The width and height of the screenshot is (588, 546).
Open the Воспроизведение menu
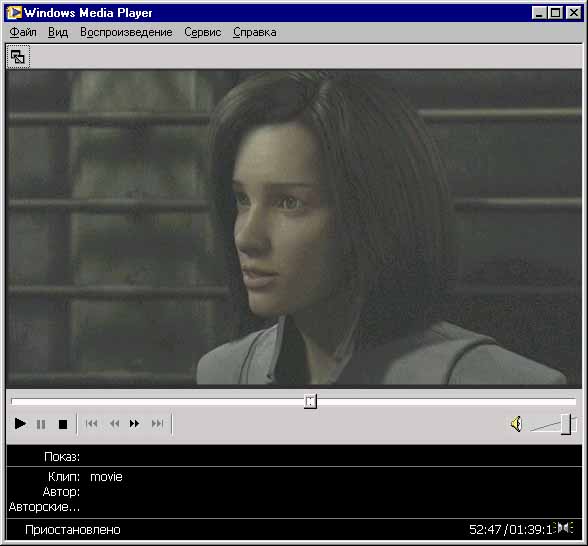tap(126, 32)
